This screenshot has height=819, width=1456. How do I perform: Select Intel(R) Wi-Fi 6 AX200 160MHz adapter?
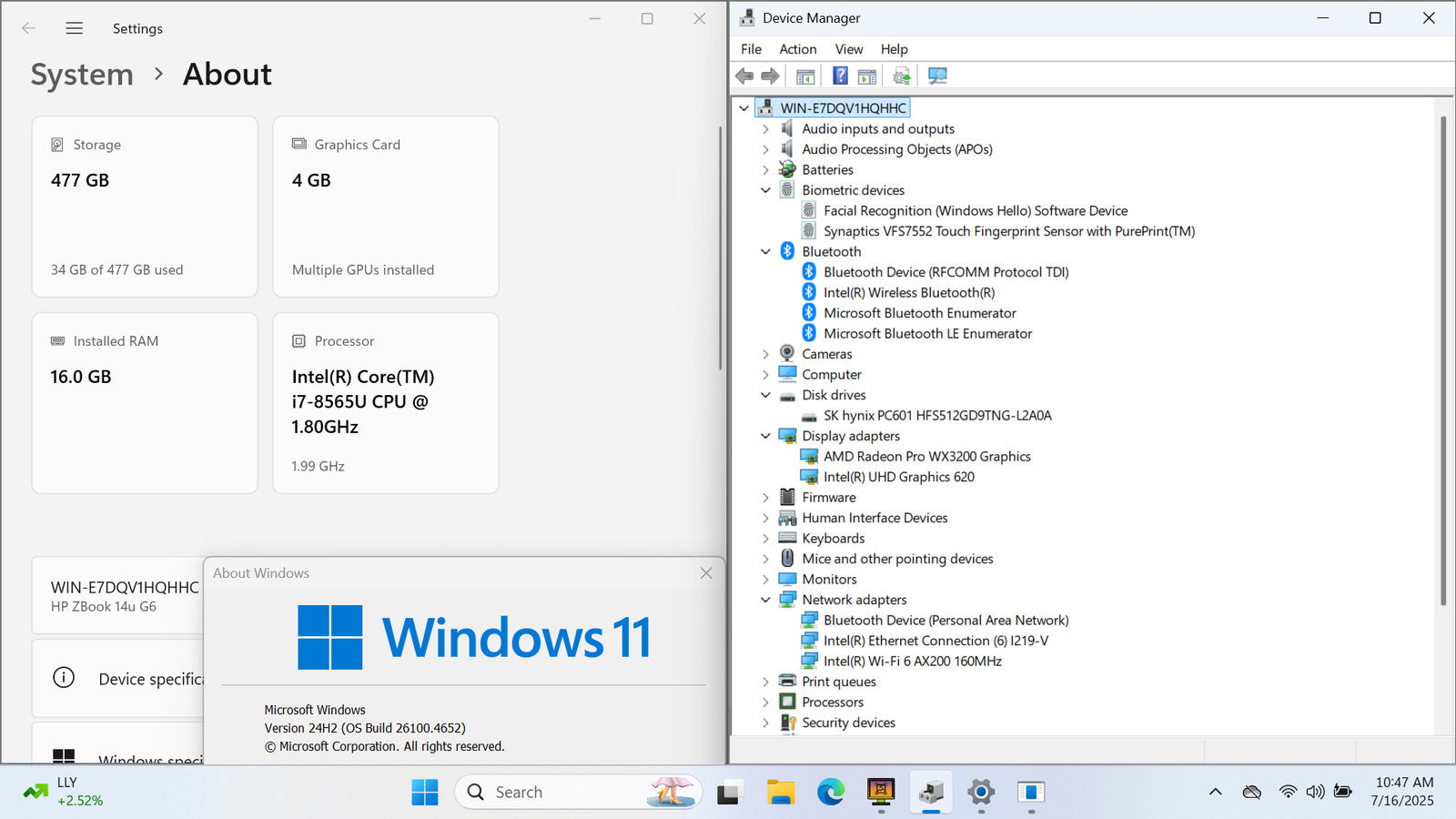click(x=912, y=662)
